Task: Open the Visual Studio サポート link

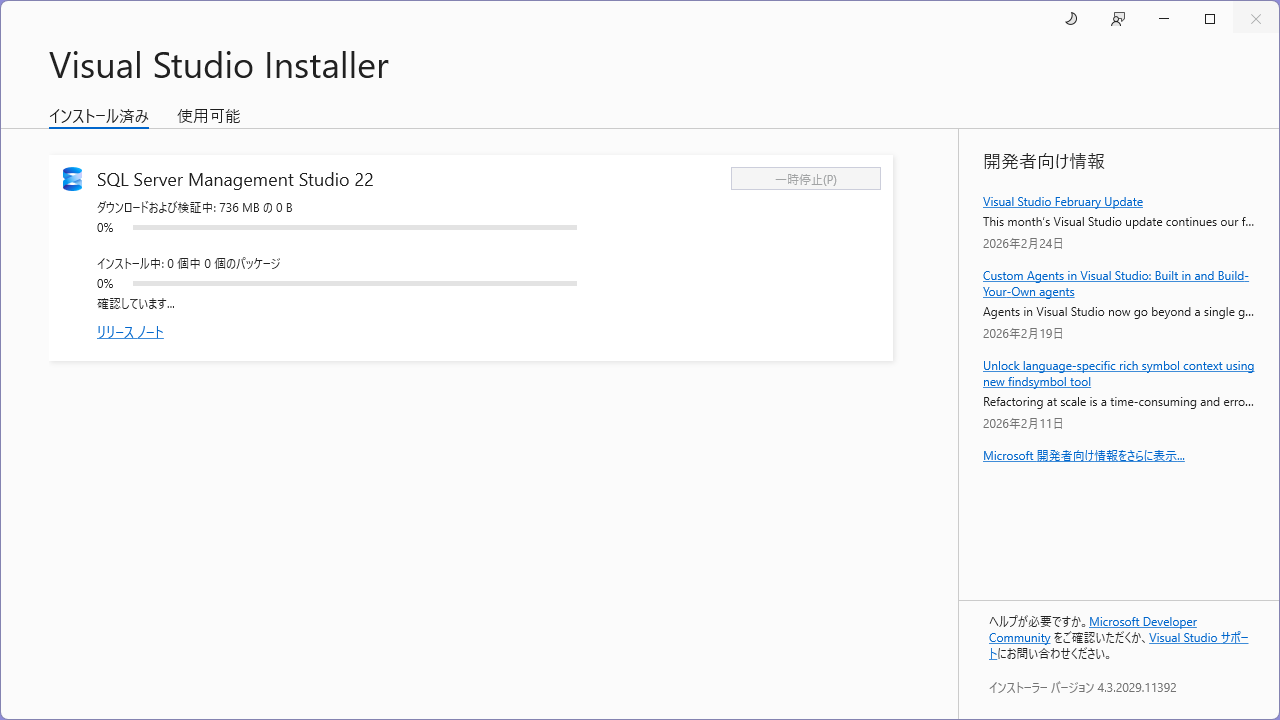Action: 1198,638
